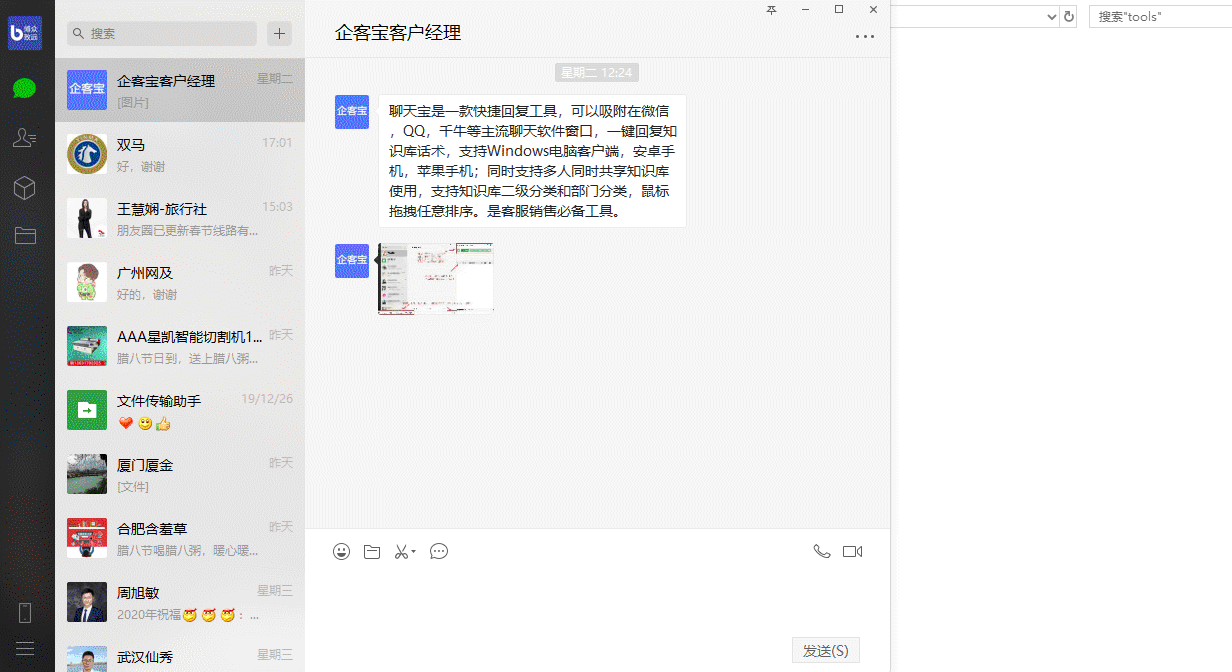Send a file with folder icon
The height and width of the screenshot is (672, 1232).
[372, 552]
